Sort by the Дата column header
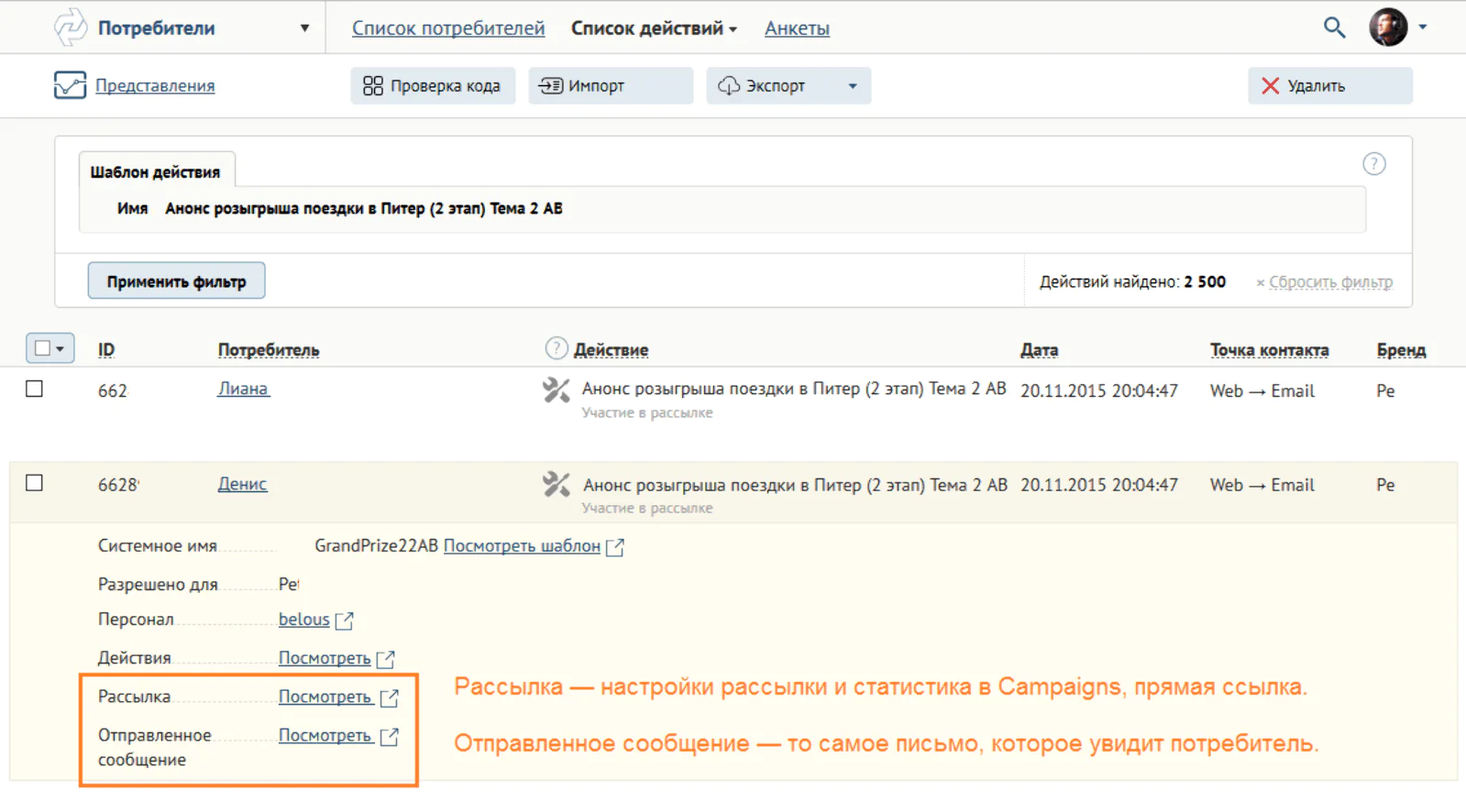The image size is (1466, 812). pos(1039,350)
